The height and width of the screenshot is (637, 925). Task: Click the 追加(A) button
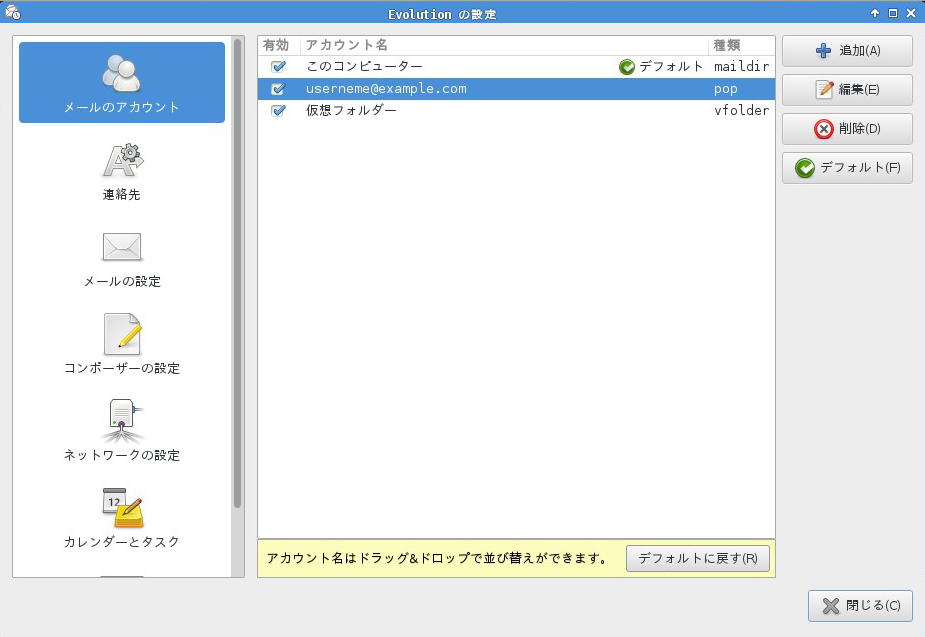(847, 51)
